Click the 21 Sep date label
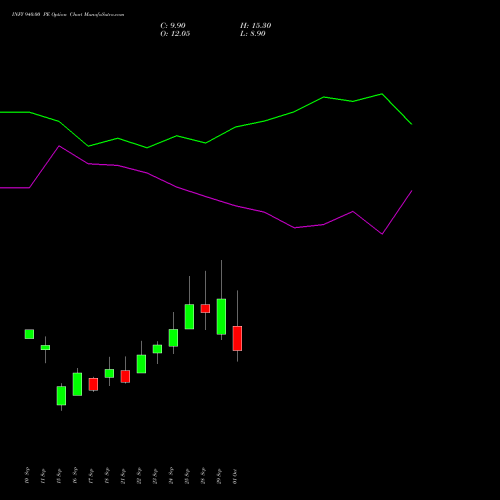The height and width of the screenshot is (500, 500). coord(123,475)
